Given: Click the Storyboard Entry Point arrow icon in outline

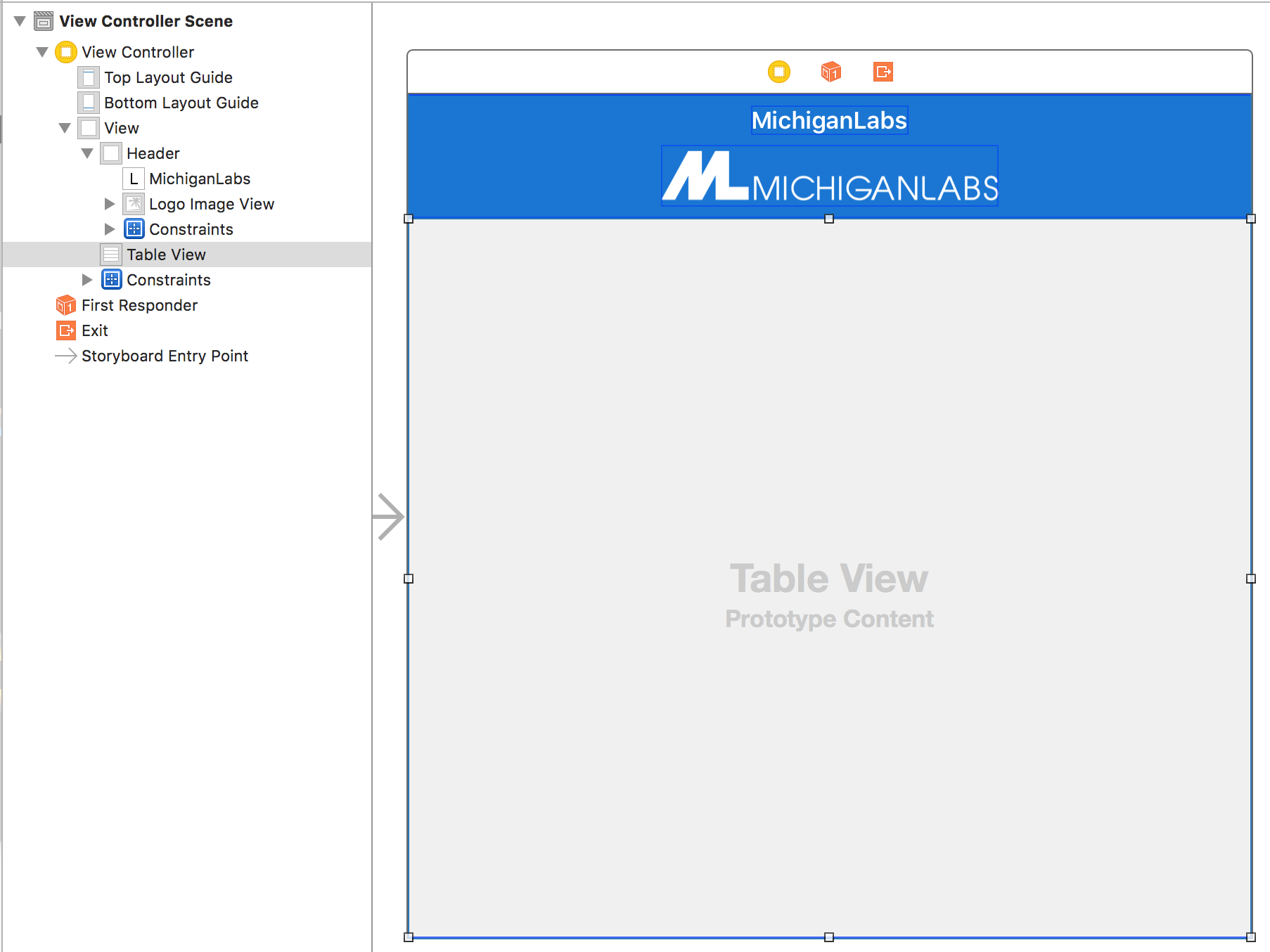Looking at the screenshot, I should [66, 356].
